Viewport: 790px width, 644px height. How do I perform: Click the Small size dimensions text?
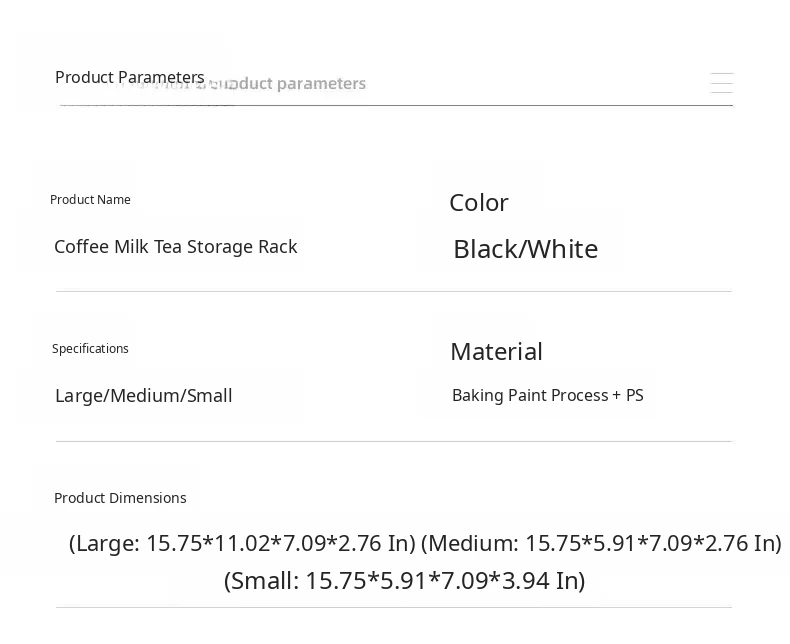click(404, 580)
